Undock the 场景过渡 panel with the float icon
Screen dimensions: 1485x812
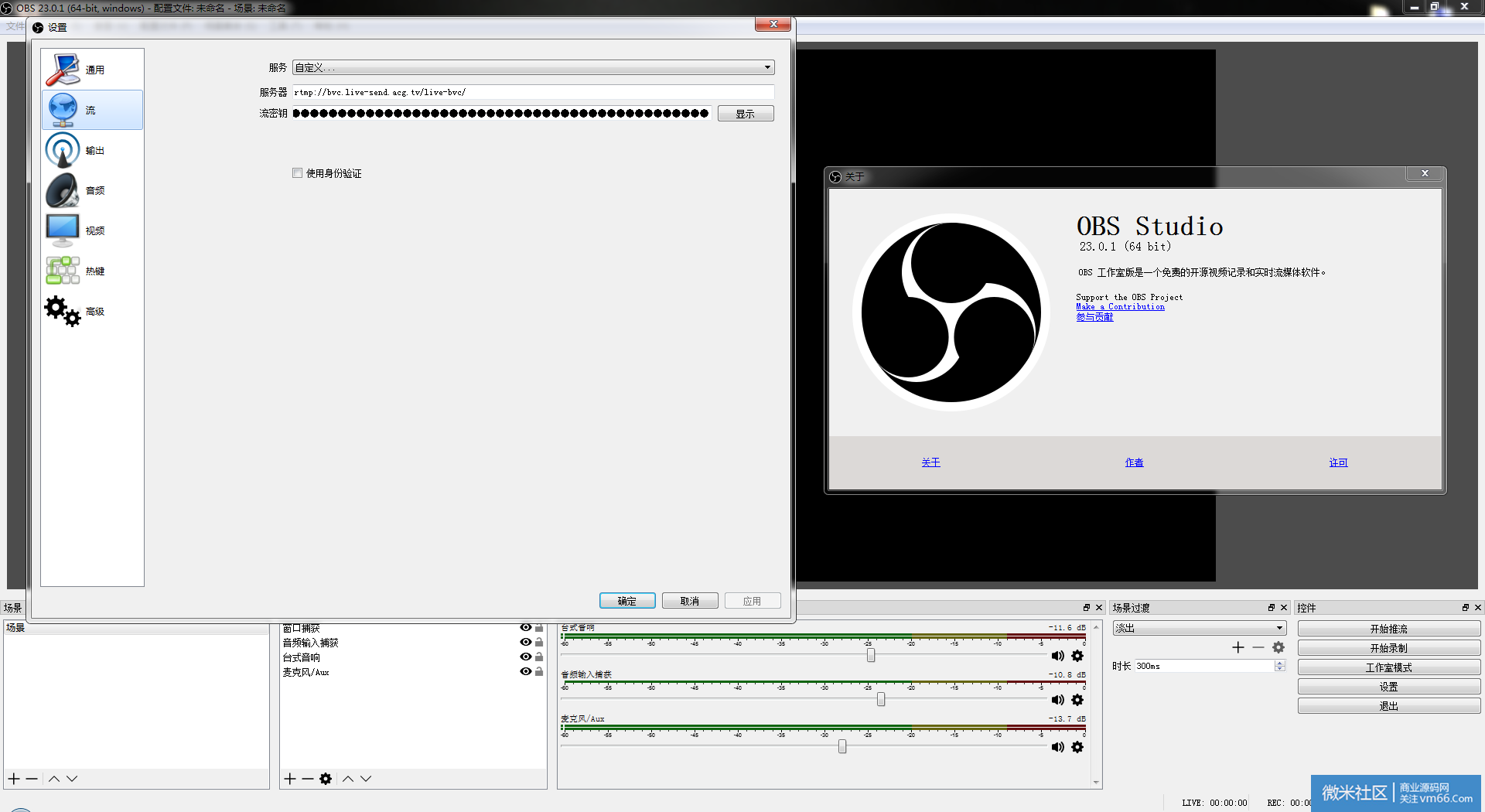[x=1272, y=608]
